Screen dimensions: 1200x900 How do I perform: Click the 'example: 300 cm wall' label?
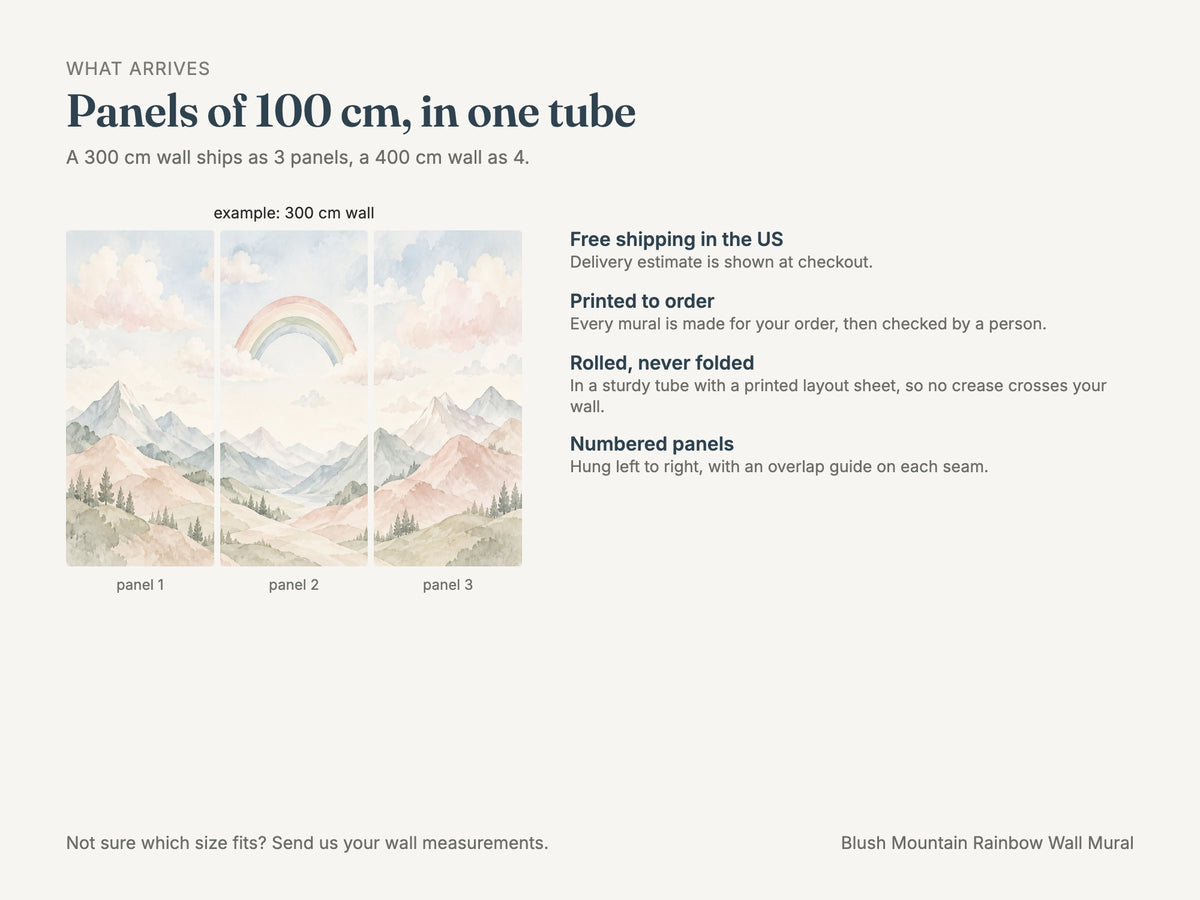click(294, 213)
